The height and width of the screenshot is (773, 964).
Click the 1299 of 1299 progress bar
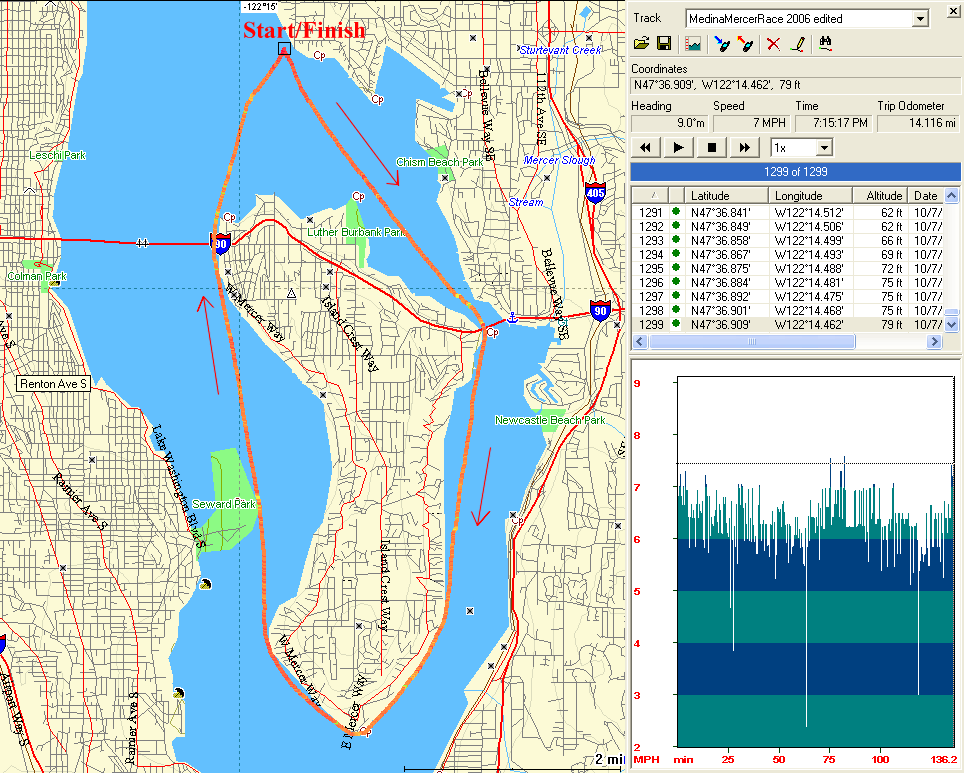[x=795, y=171]
